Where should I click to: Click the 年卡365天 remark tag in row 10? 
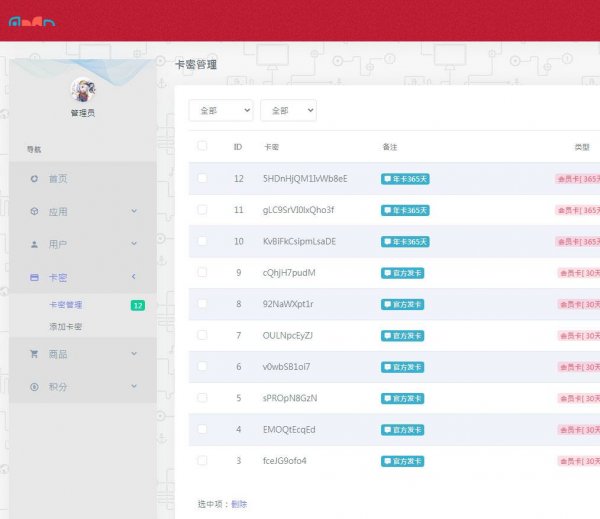coord(405,242)
